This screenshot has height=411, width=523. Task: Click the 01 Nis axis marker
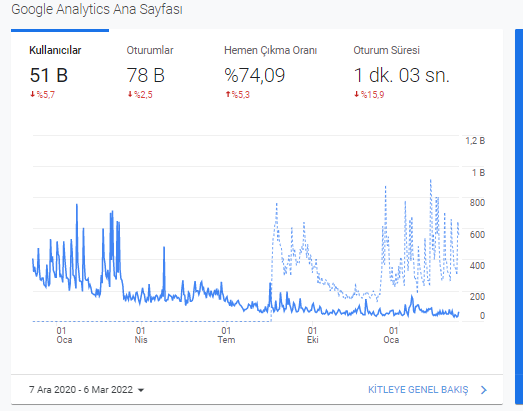click(141, 335)
